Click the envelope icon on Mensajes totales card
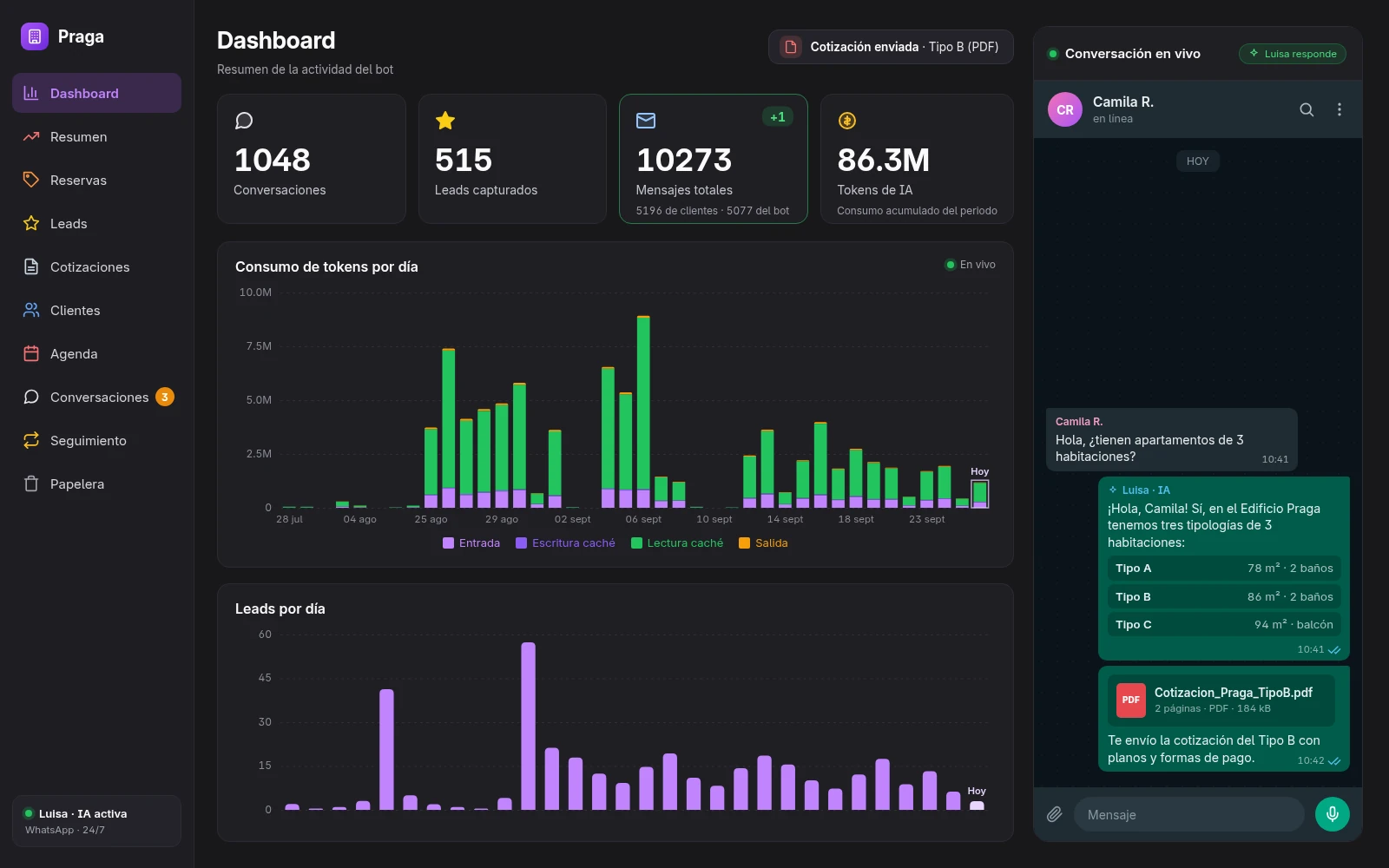 [646, 121]
